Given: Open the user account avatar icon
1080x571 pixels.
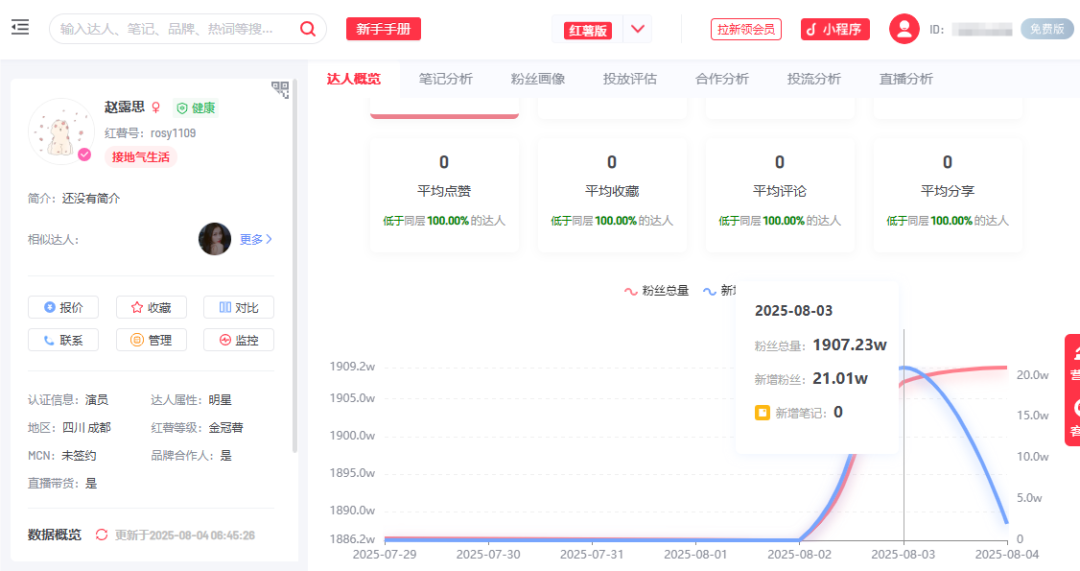Looking at the screenshot, I should [904, 29].
